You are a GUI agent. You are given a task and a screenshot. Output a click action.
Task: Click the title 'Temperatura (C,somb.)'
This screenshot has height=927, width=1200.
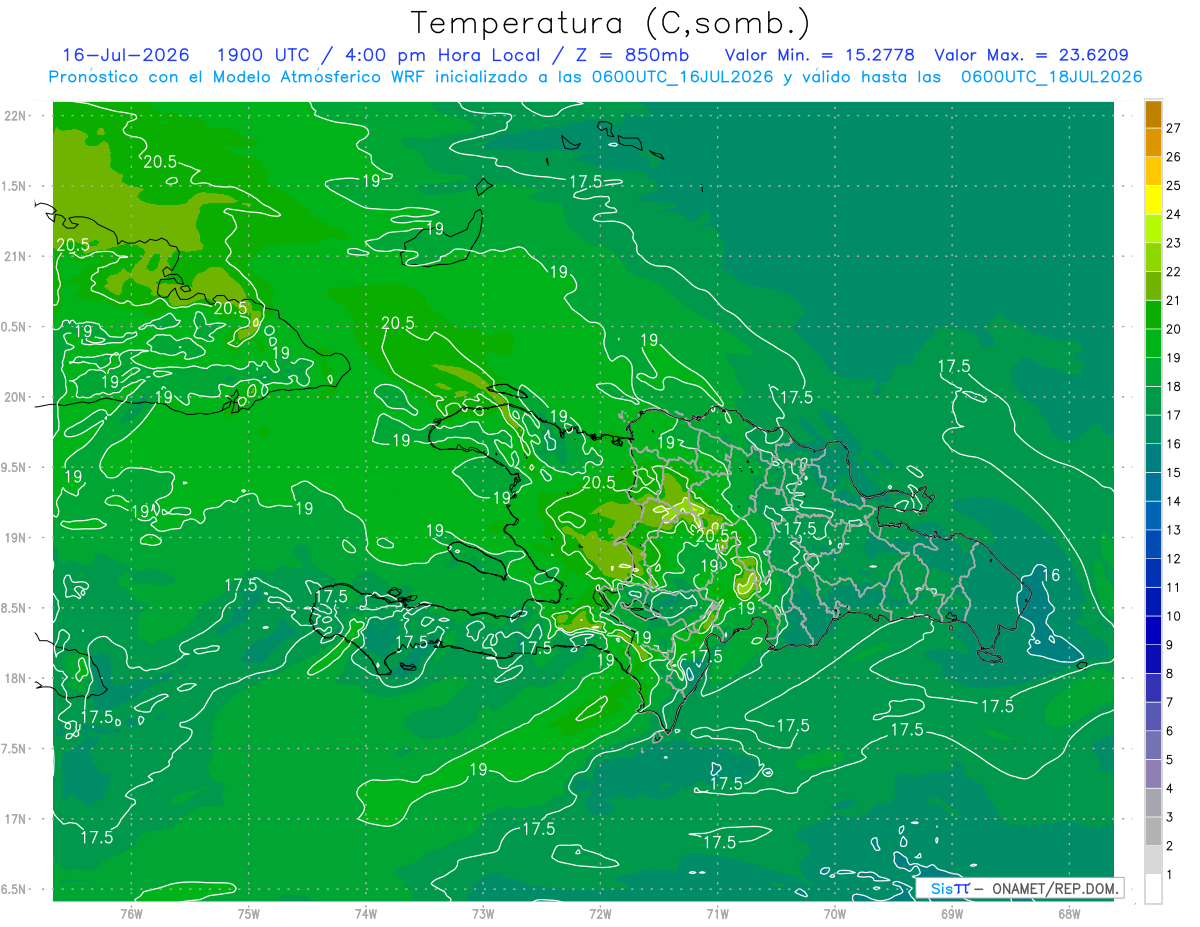click(x=611, y=23)
